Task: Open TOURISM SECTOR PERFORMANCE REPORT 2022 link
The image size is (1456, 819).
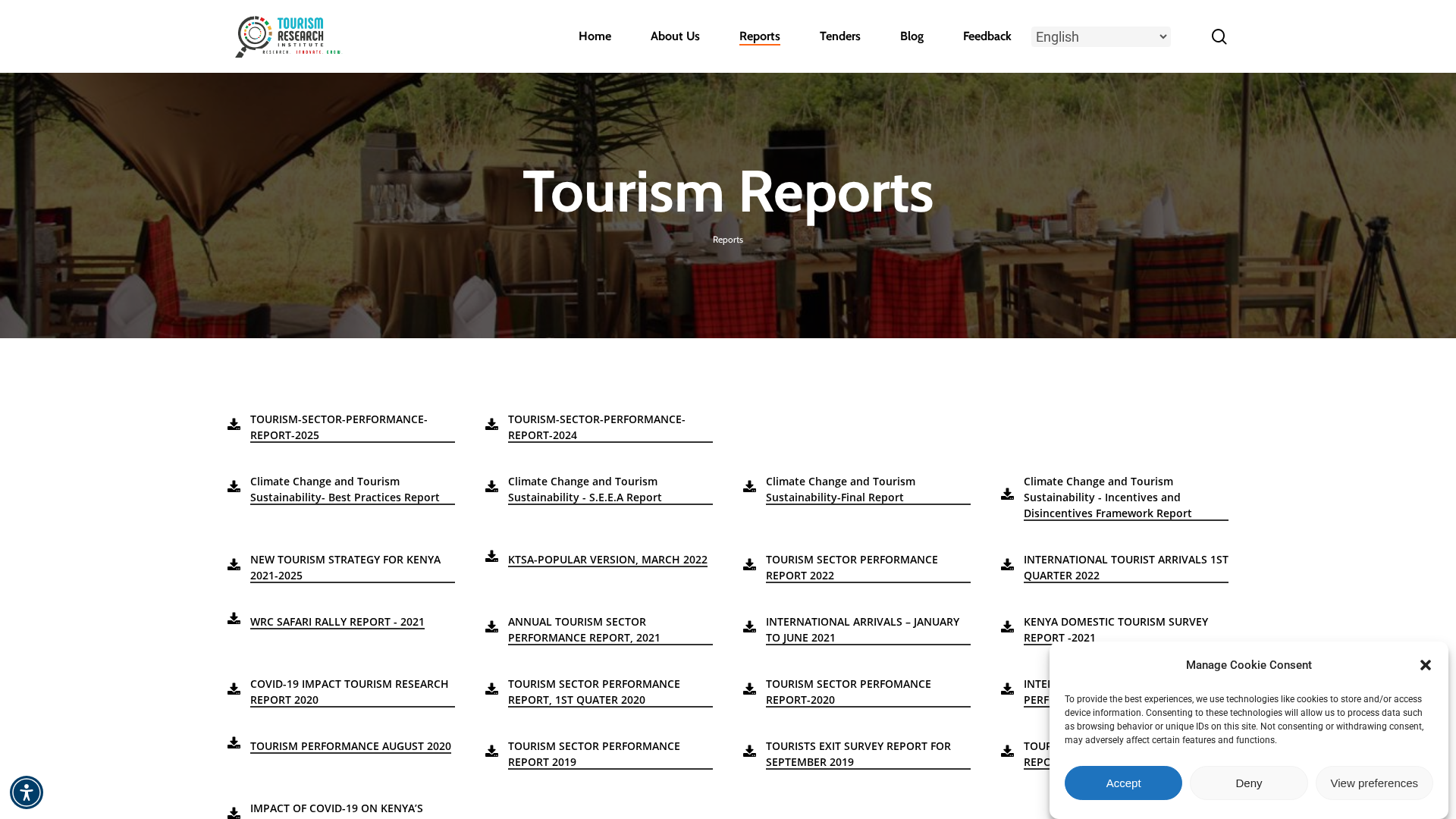Action: 852,567
